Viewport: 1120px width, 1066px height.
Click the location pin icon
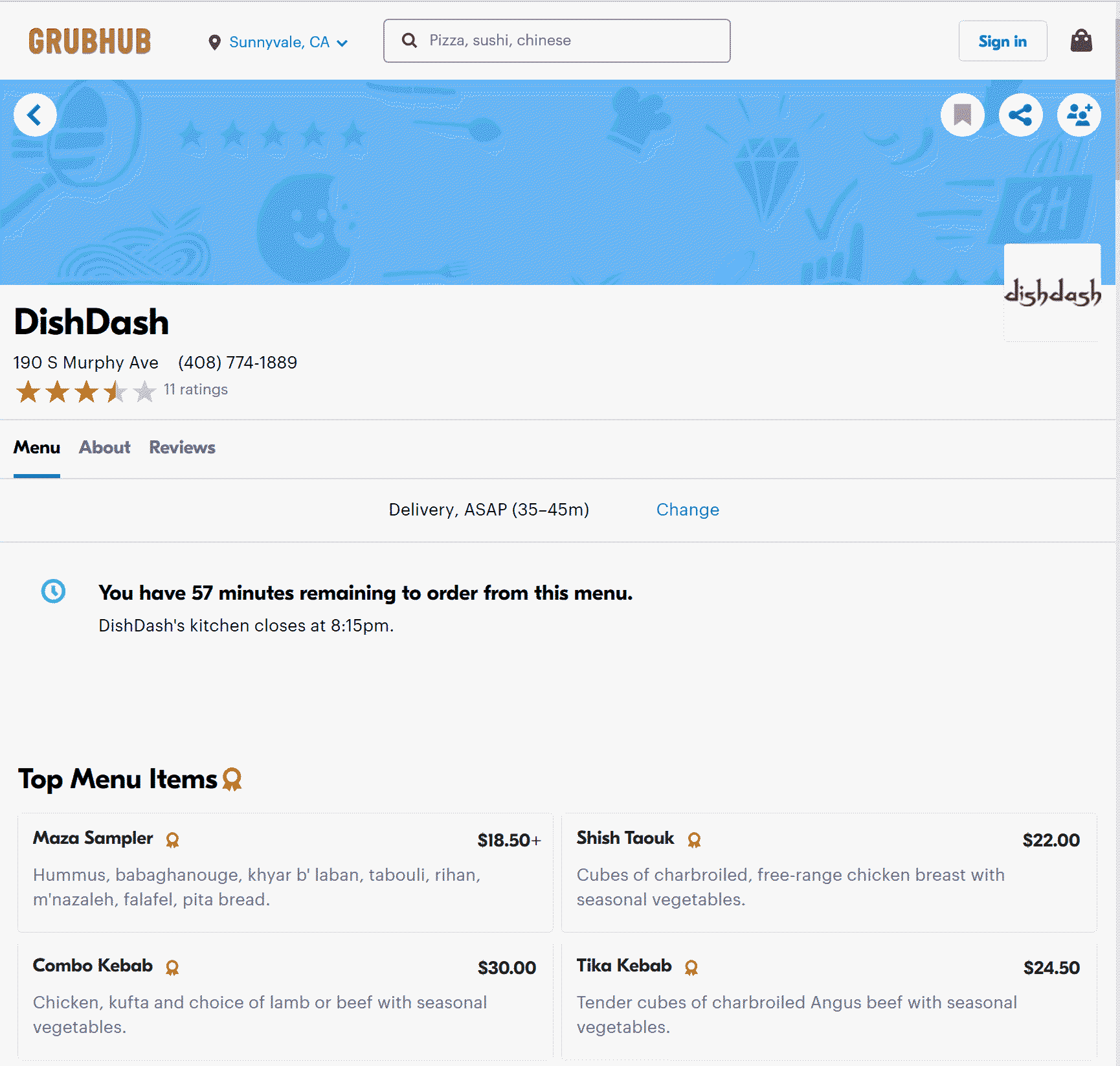(x=214, y=43)
